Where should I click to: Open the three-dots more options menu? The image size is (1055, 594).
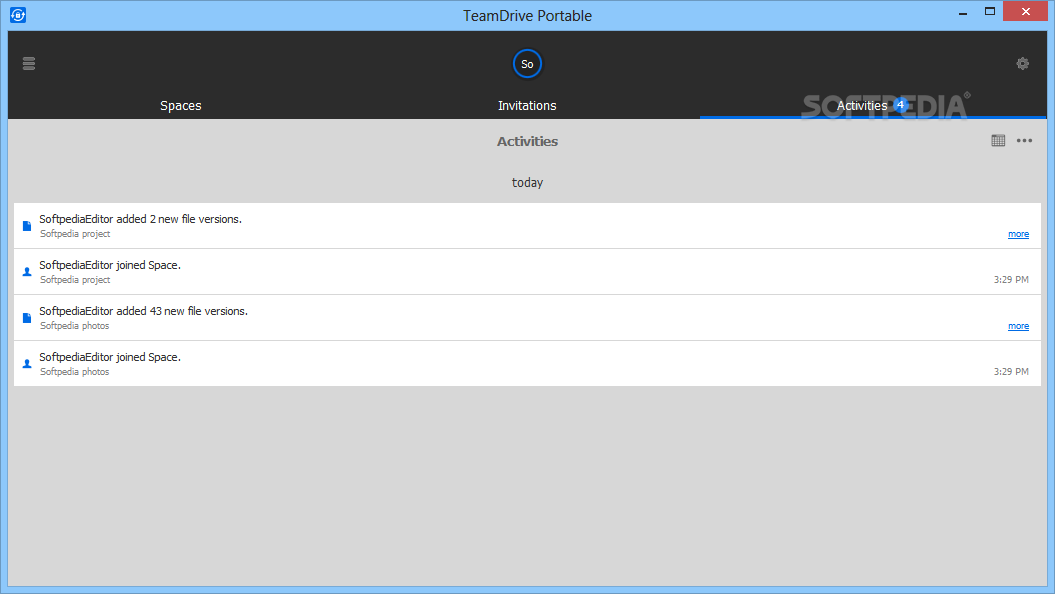pos(1024,141)
